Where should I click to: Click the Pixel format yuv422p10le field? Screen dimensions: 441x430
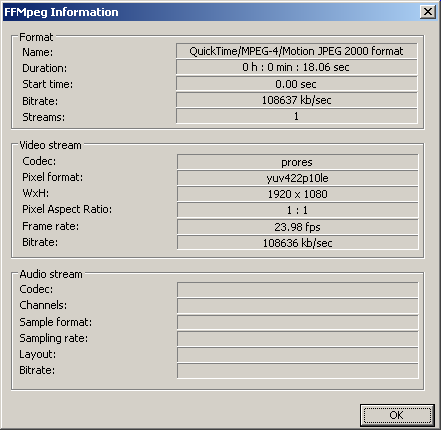point(297,178)
